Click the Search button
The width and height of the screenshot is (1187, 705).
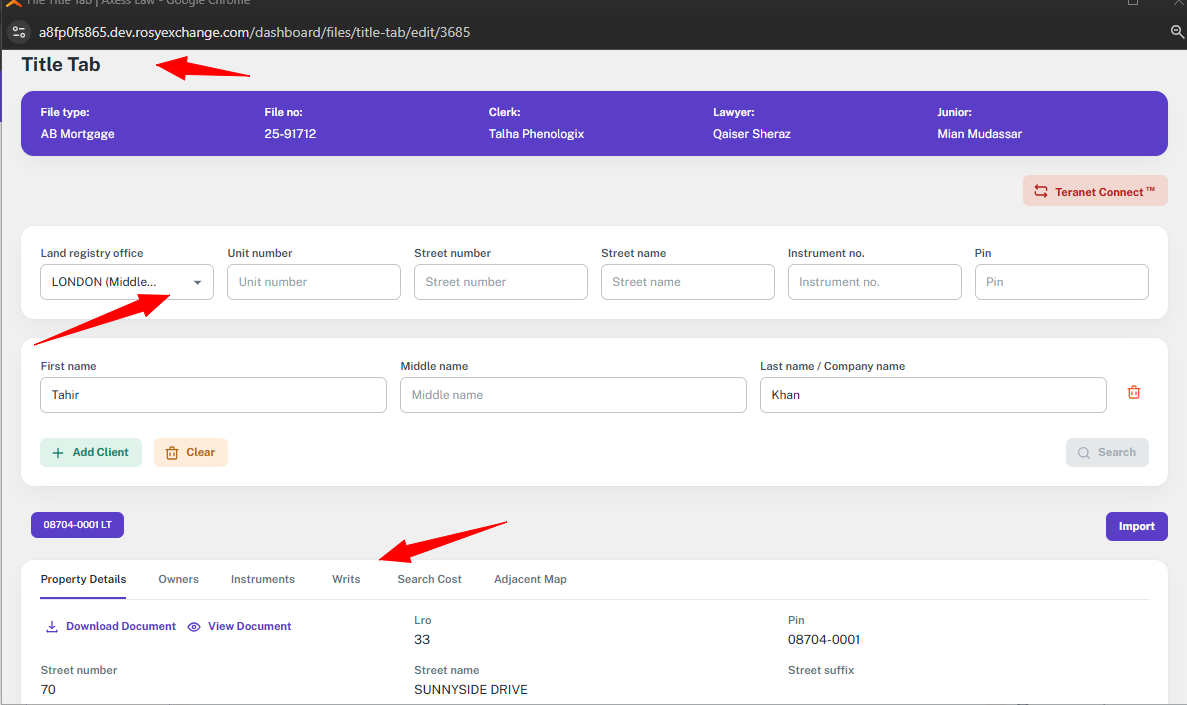[1106, 452]
